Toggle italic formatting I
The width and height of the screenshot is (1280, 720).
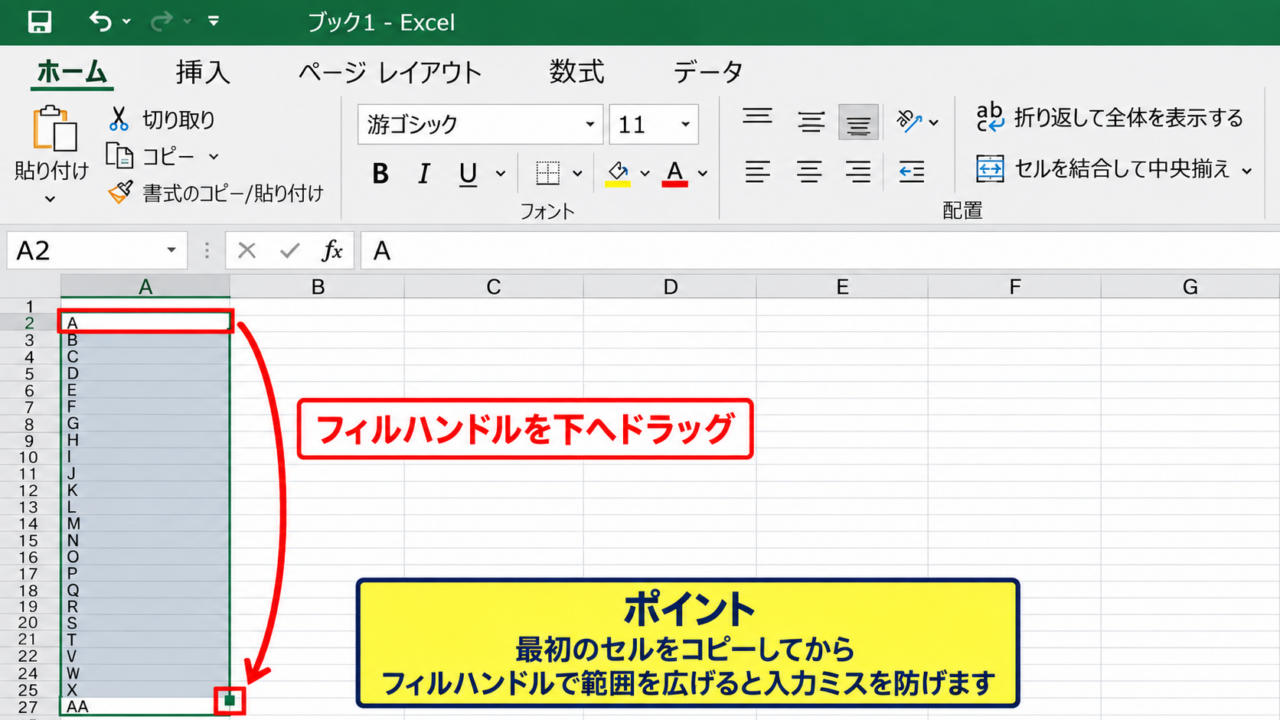click(x=424, y=174)
